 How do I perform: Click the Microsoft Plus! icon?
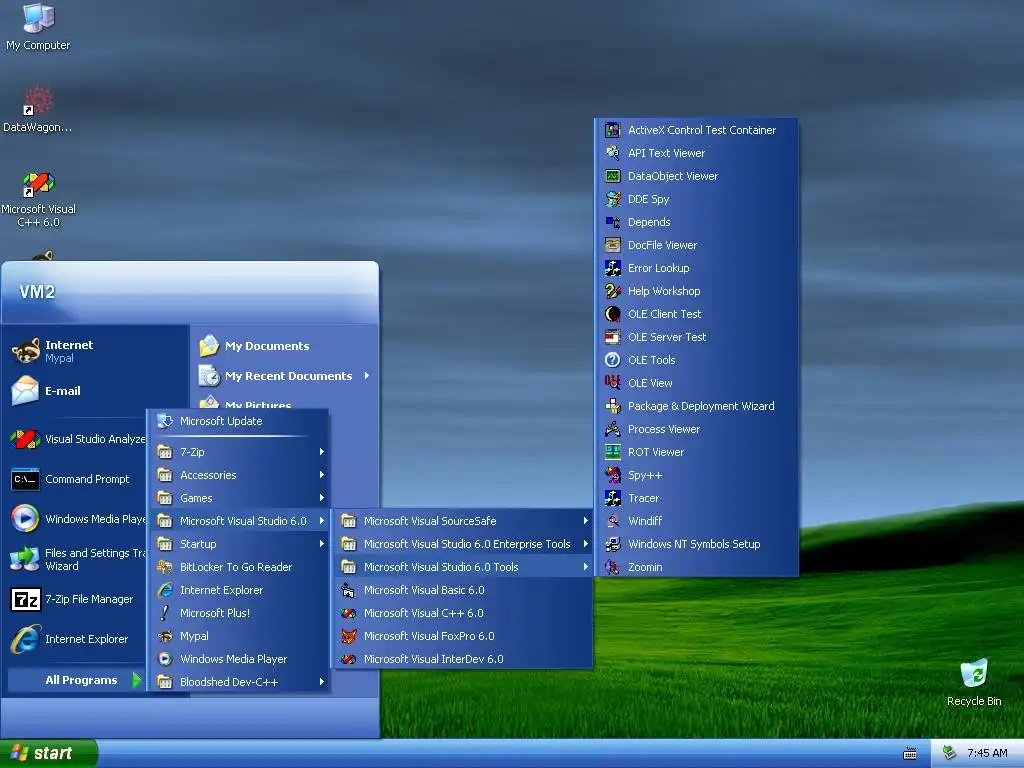[x=165, y=613]
